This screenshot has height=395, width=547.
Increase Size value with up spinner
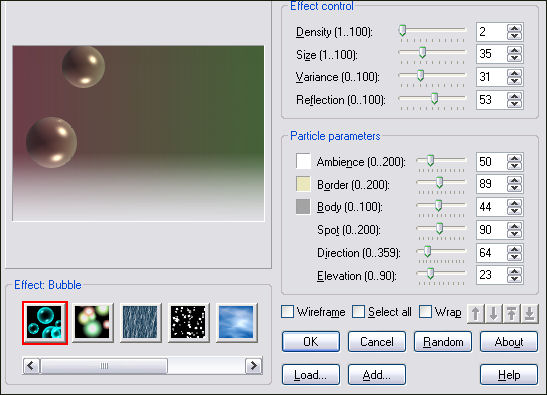515,50
